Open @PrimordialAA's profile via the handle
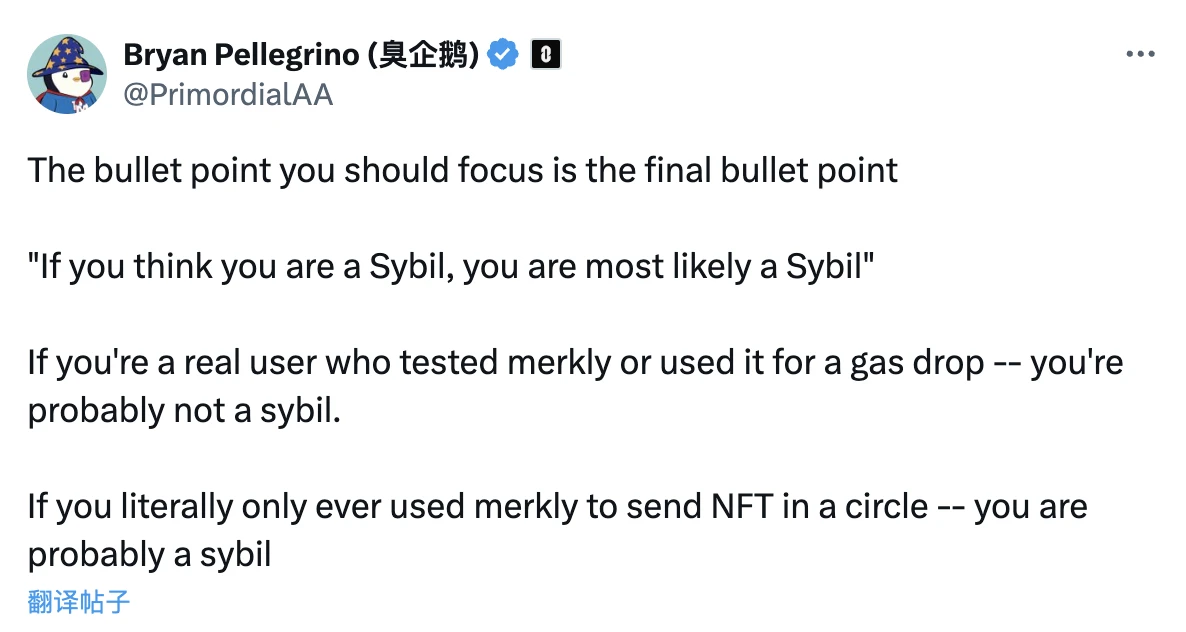Screen dimensions: 1186x632 230,96
